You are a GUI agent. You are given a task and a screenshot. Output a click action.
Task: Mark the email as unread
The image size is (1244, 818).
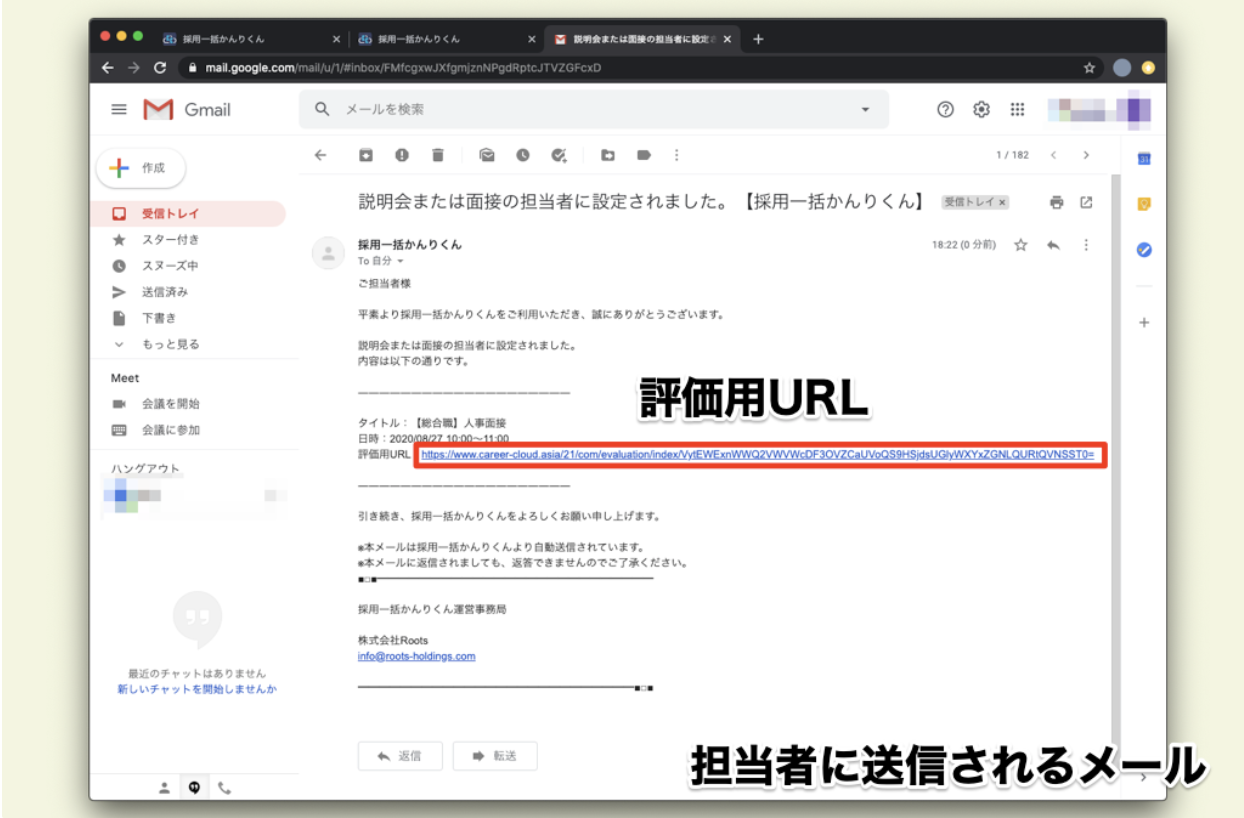point(486,155)
